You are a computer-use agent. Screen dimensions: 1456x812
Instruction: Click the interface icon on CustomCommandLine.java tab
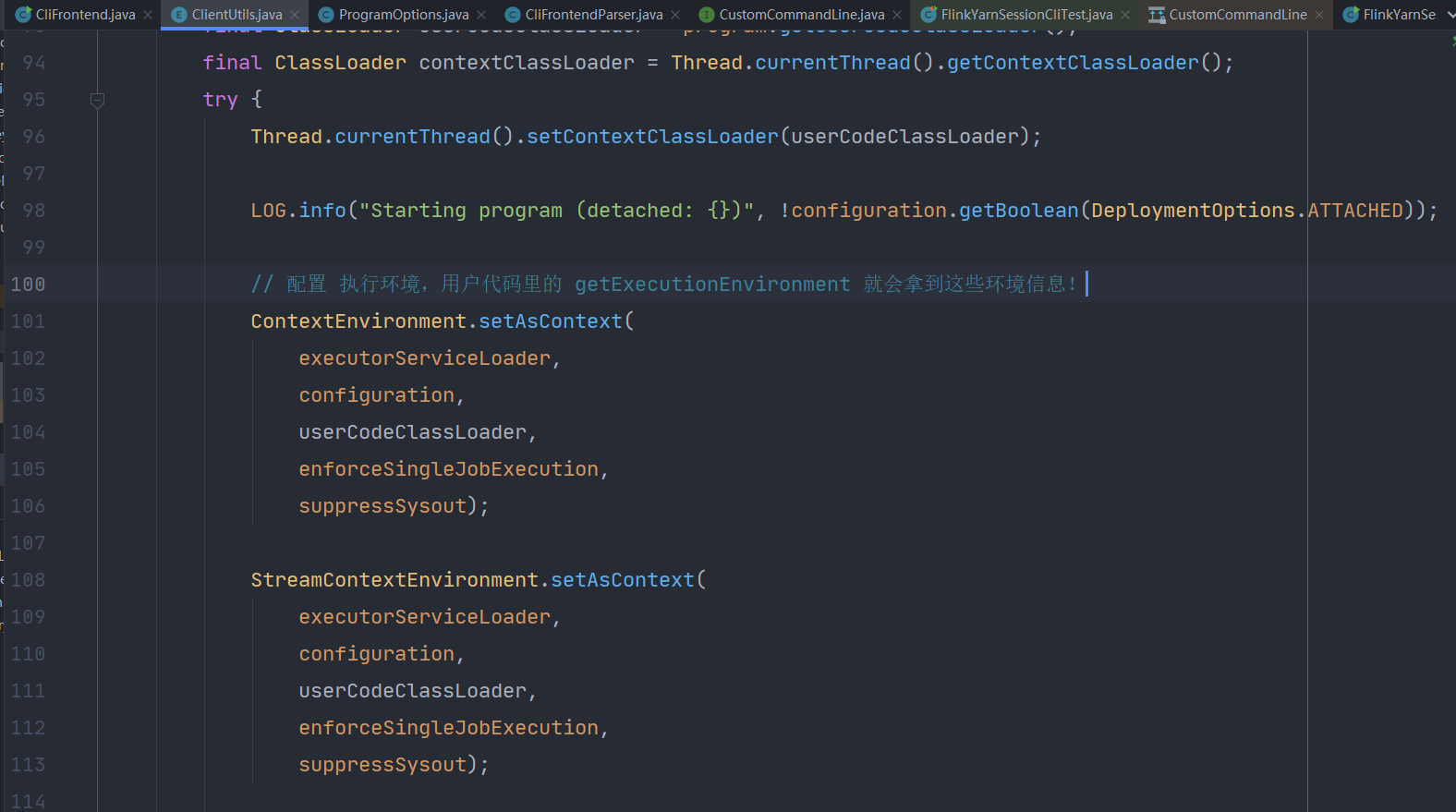[x=707, y=15]
